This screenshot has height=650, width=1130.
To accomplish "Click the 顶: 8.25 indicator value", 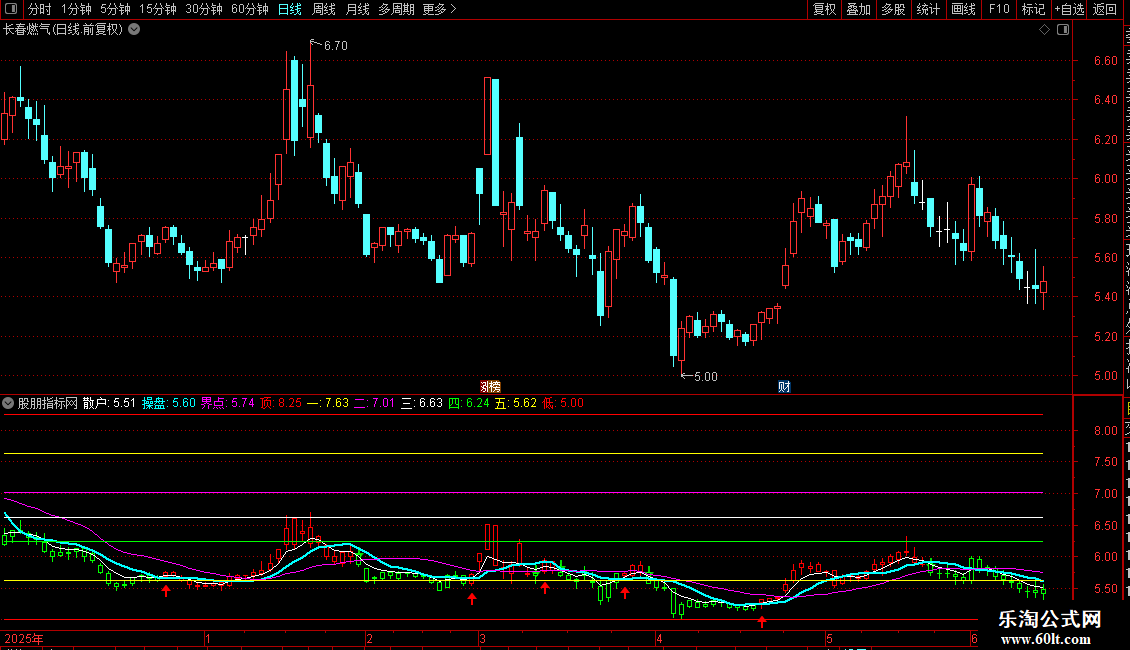I will click(281, 404).
